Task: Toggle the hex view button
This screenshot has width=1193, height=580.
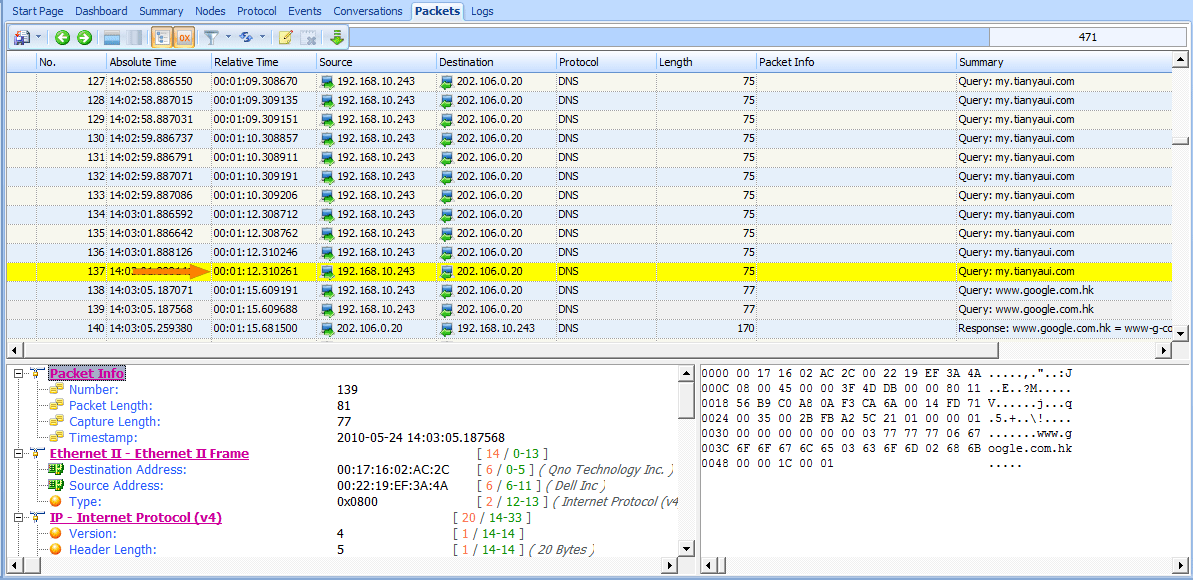Action: (x=183, y=37)
